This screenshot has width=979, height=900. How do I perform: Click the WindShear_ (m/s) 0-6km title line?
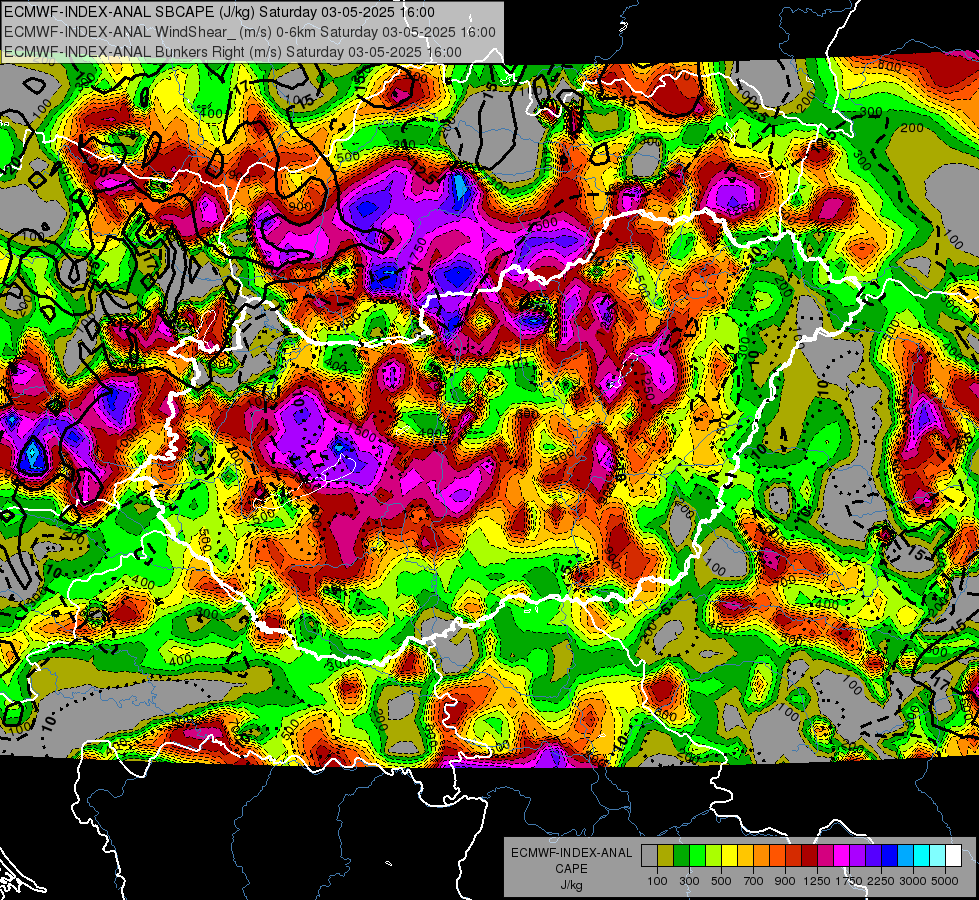(250, 32)
